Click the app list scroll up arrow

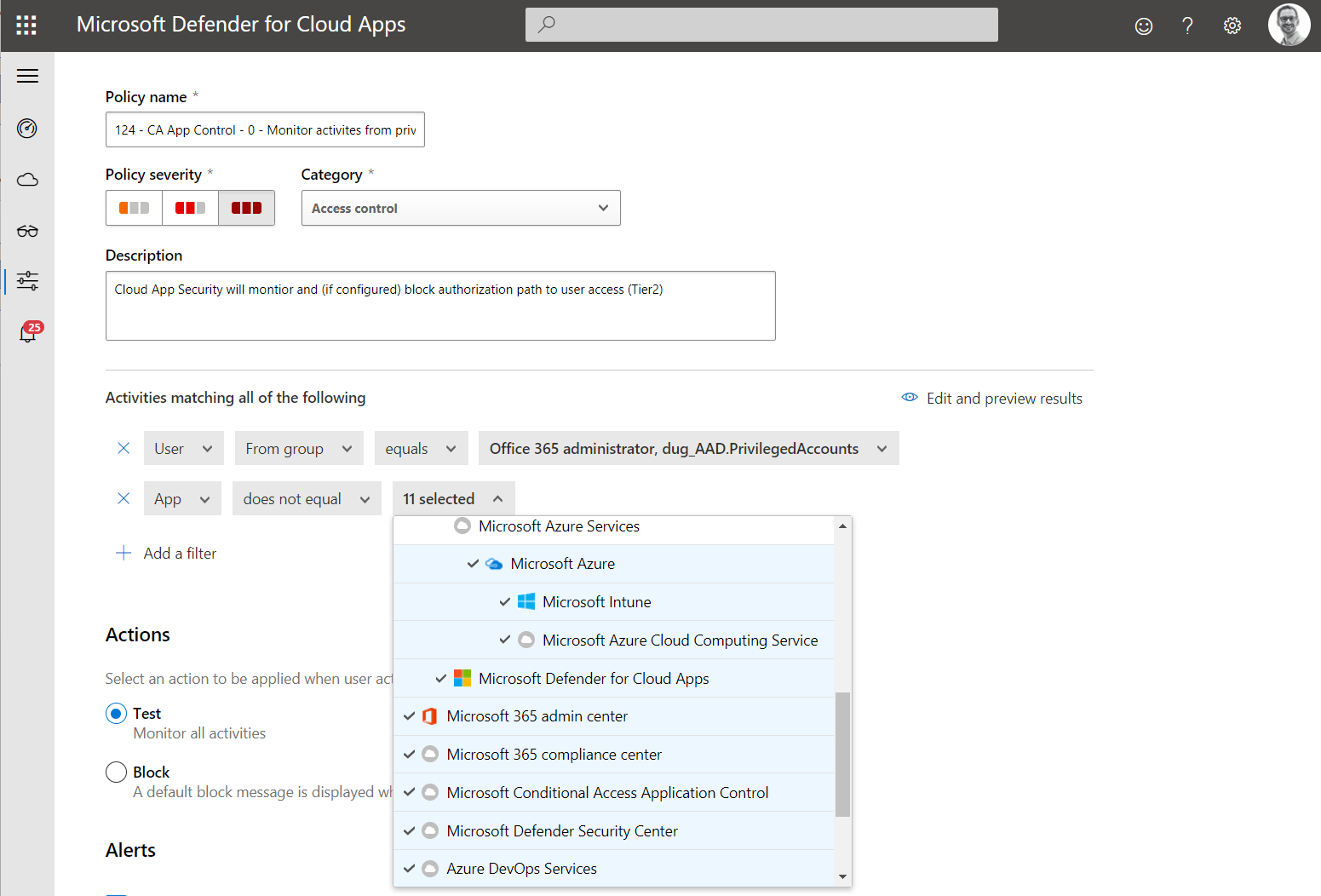tap(842, 526)
